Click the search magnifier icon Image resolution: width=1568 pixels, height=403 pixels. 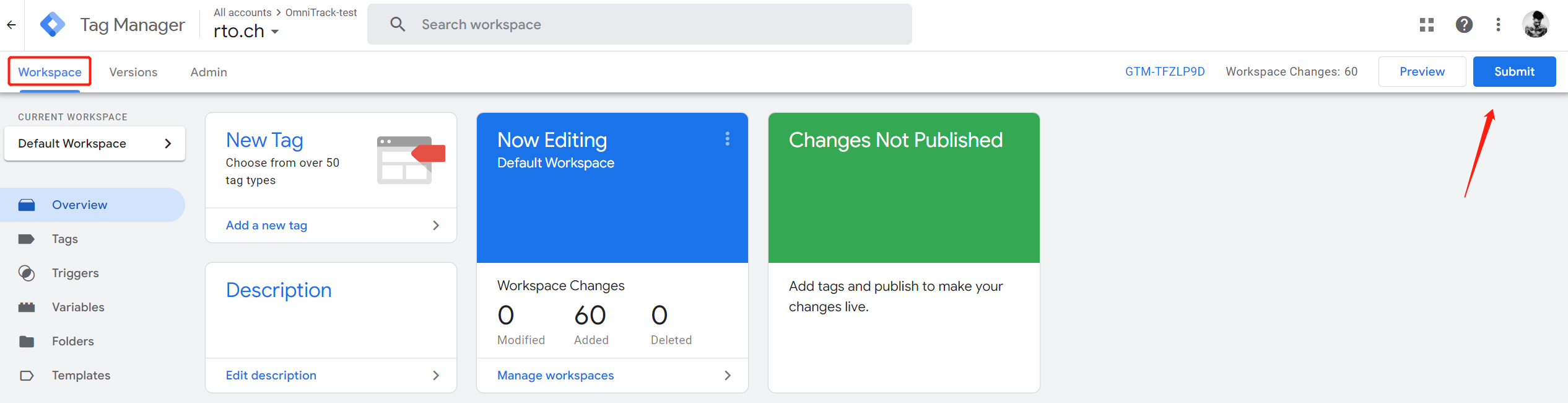point(398,25)
